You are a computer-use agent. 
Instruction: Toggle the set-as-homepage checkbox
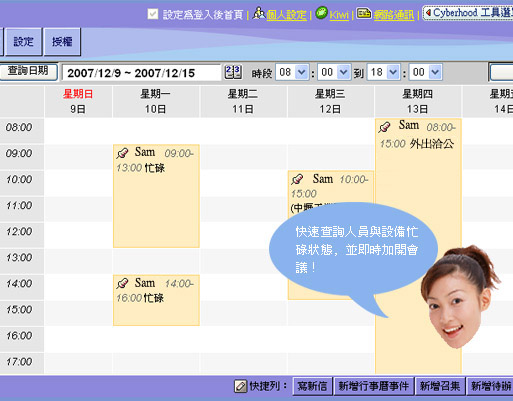point(153,14)
